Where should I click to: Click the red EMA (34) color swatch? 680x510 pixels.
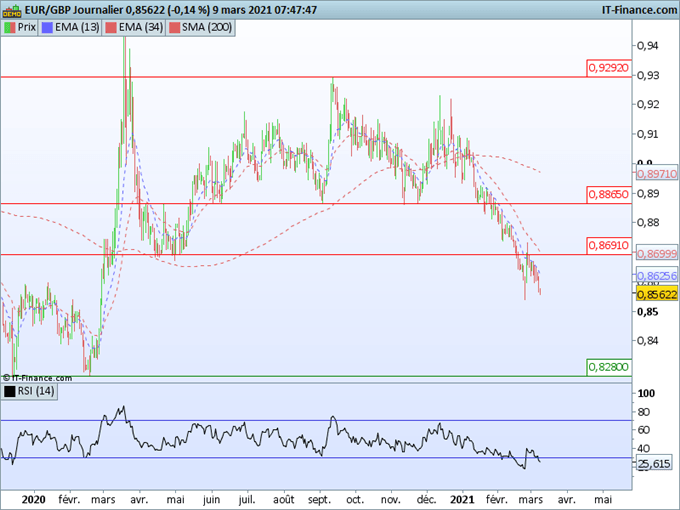111,28
